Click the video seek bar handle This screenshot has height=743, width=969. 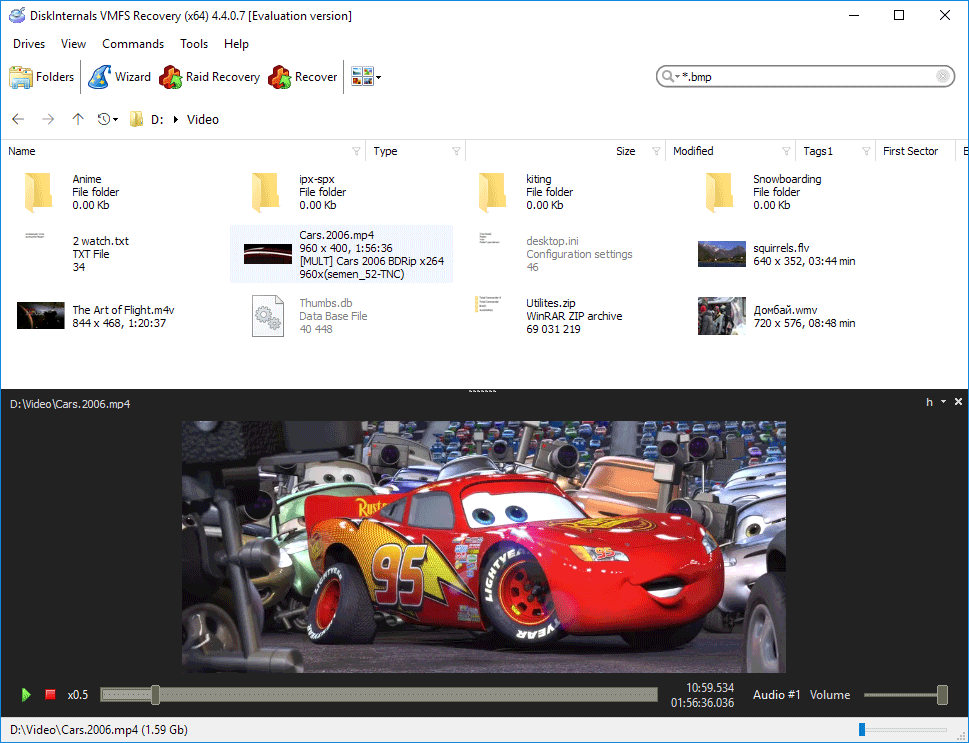[156, 695]
